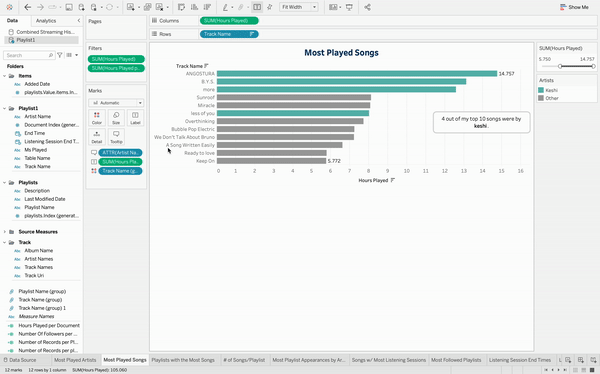
Task: Toggle the Show Me panel
Action: pos(574,7)
